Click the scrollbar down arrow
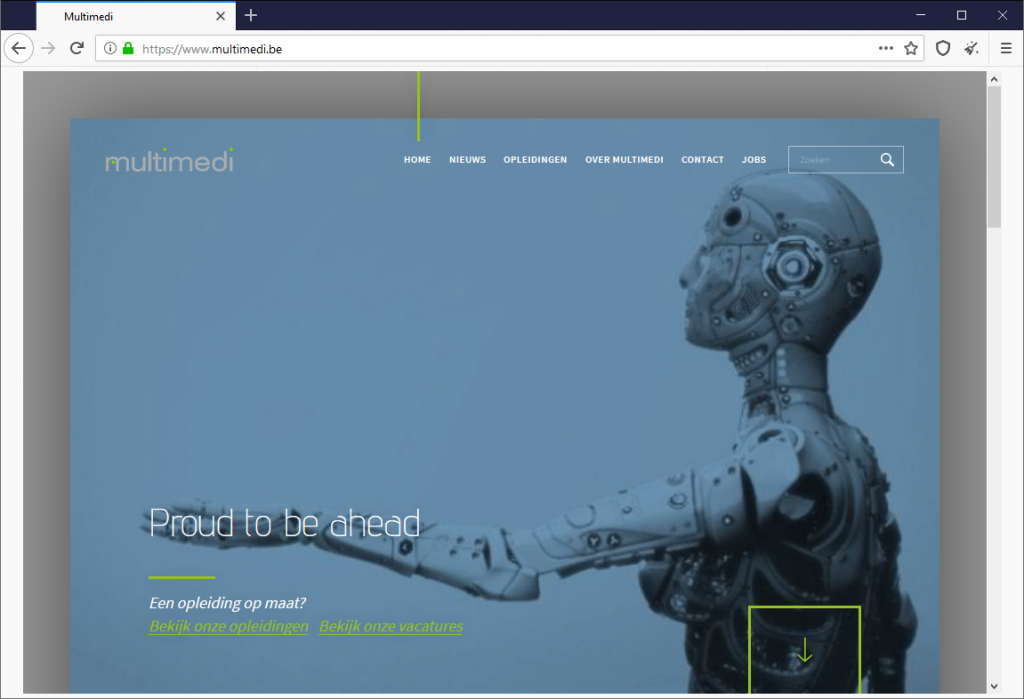 (x=994, y=686)
